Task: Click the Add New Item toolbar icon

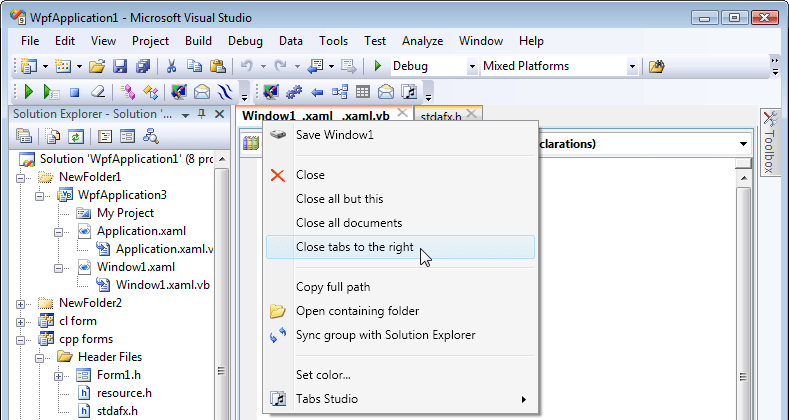Action: [x=63, y=66]
